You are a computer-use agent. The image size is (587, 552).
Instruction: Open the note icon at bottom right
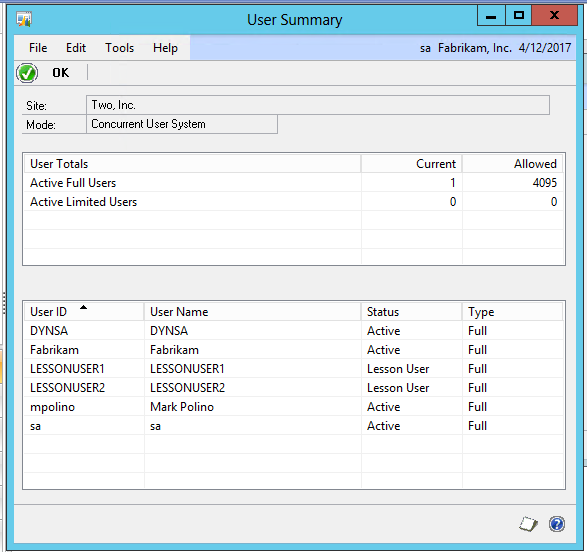(528, 524)
